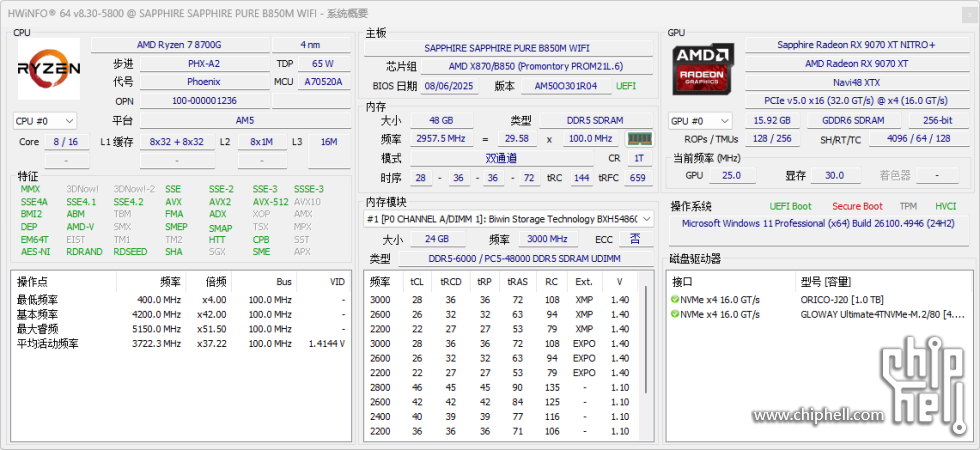Image resolution: width=980 pixels, height=450 pixels.
Task: Click the Microsoft Windows 11 Professional OS field
Action: click(x=819, y=229)
